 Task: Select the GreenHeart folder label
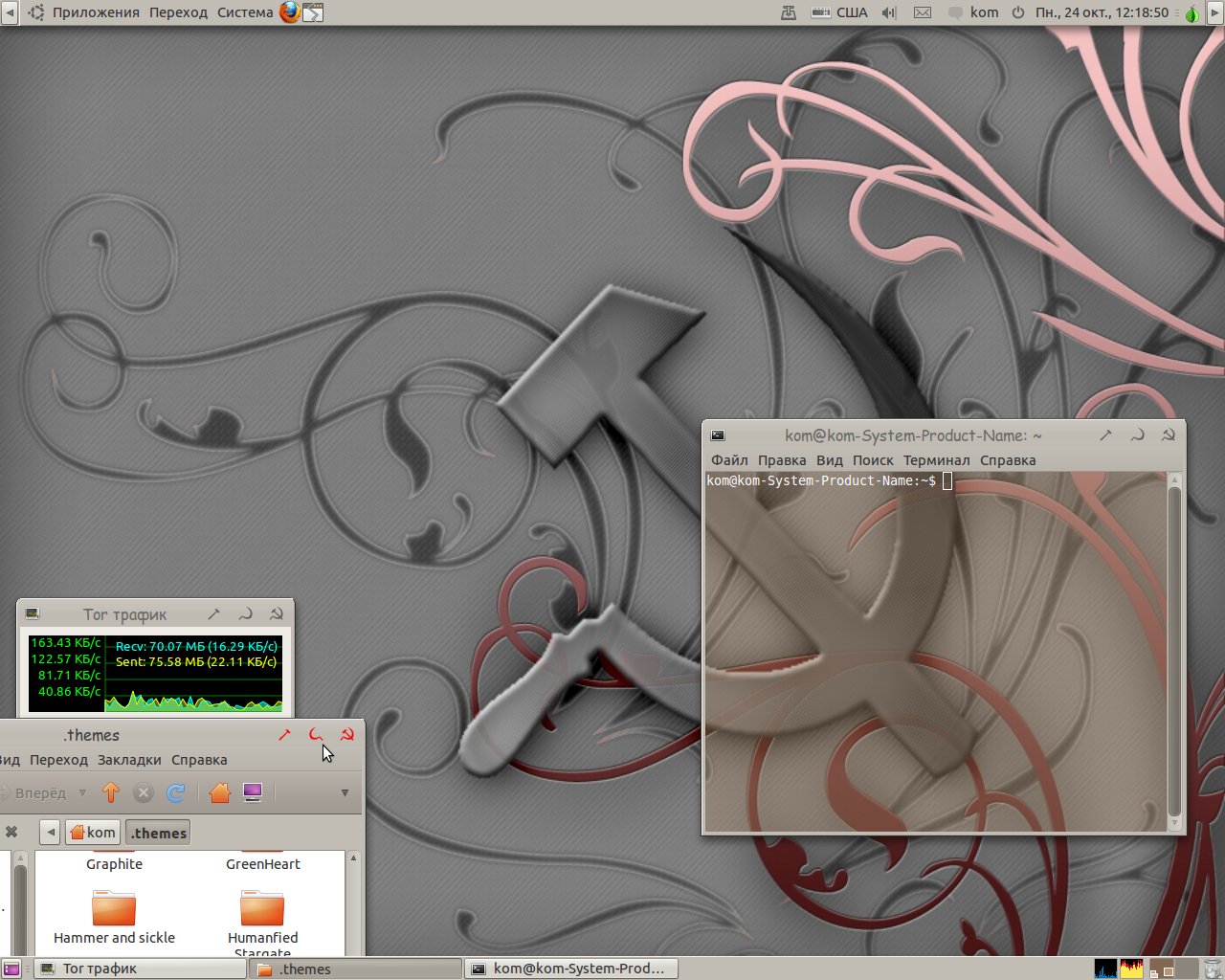coord(263,864)
